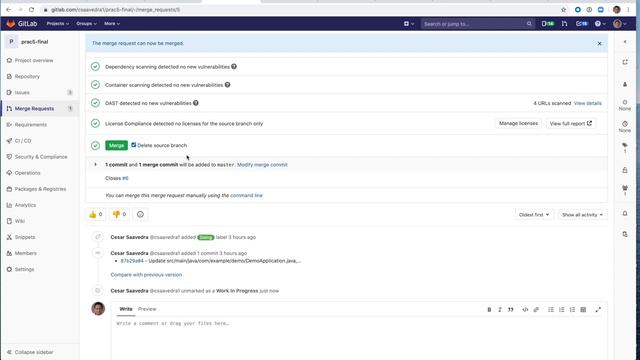Insert code in comment editor
The image size is (640, 360).
point(525,310)
